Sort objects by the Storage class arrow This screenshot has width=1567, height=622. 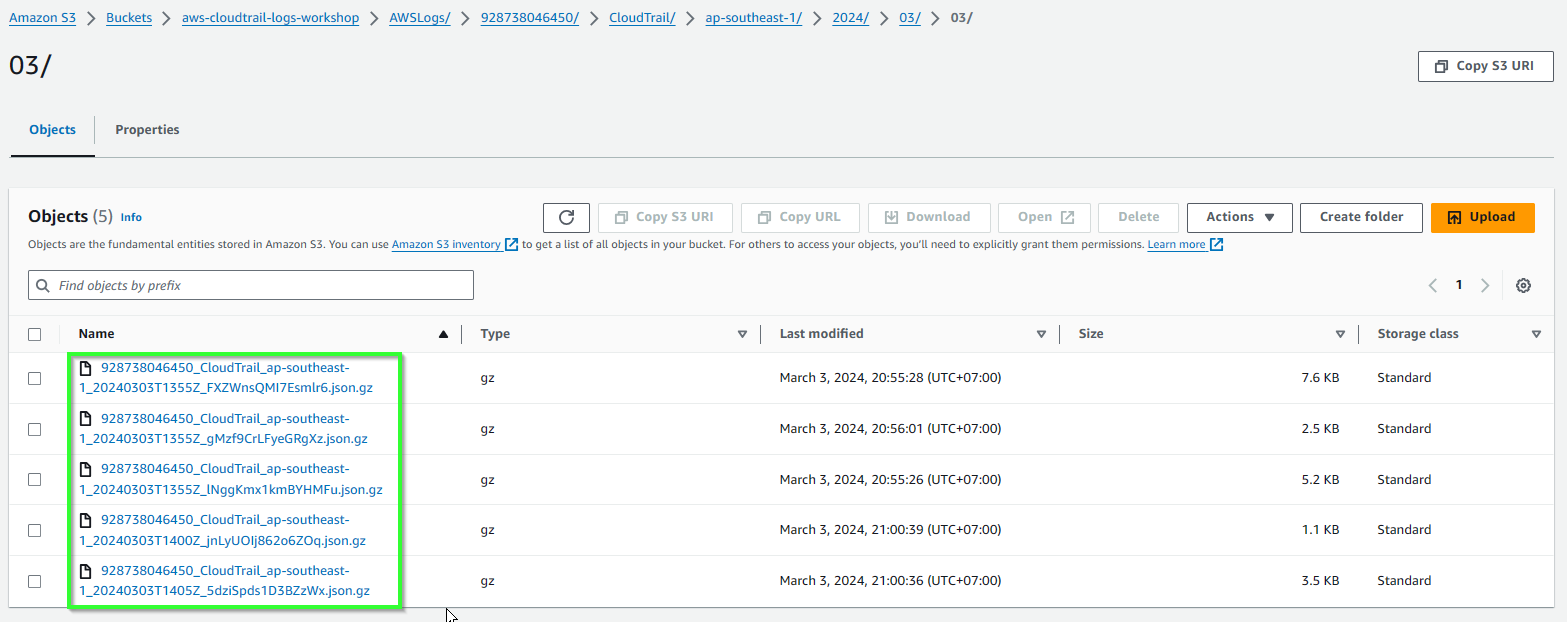[1536, 334]
